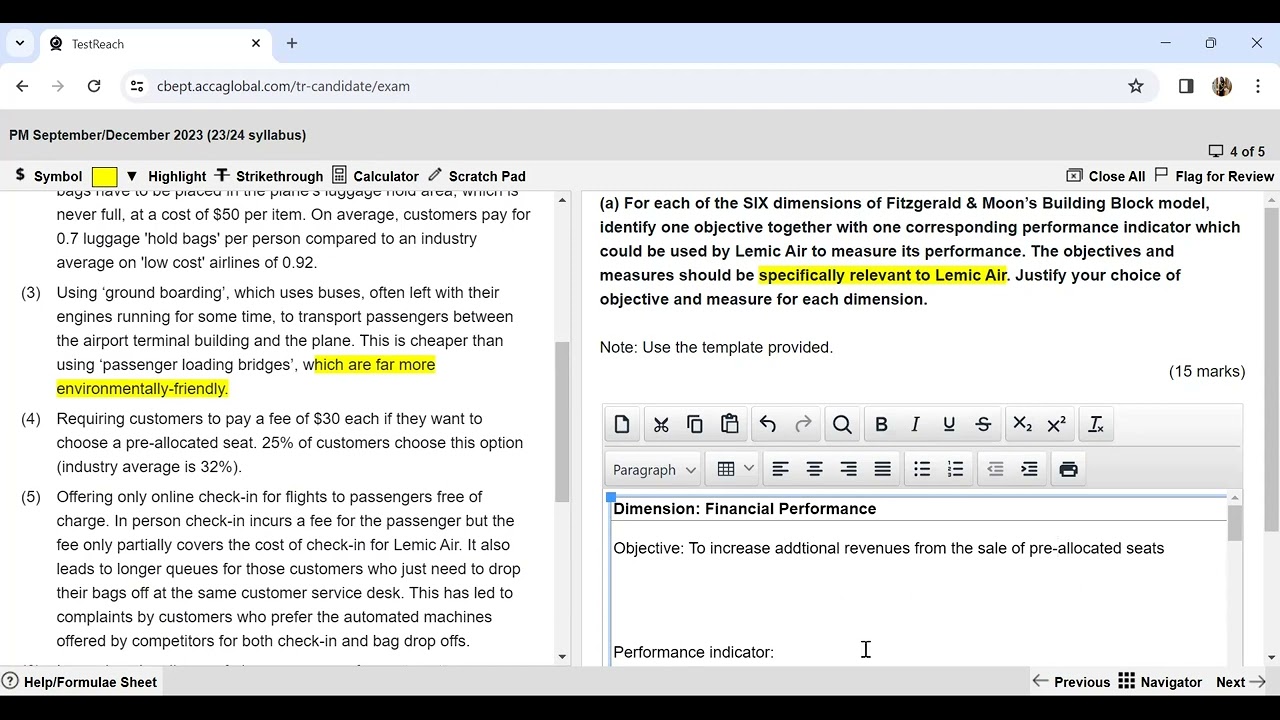This screenshot has height=720, width=1280.
Task: Click the right question pane scrollbar
Action: (1271, 370)
